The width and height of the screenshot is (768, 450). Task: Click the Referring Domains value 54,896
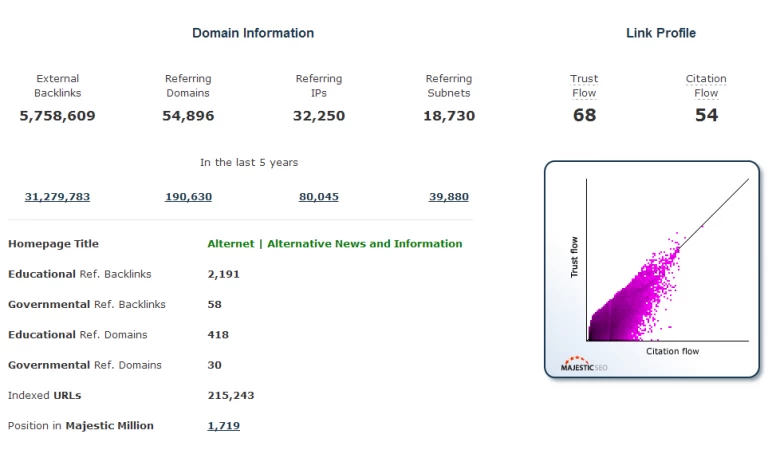(189, 116)
